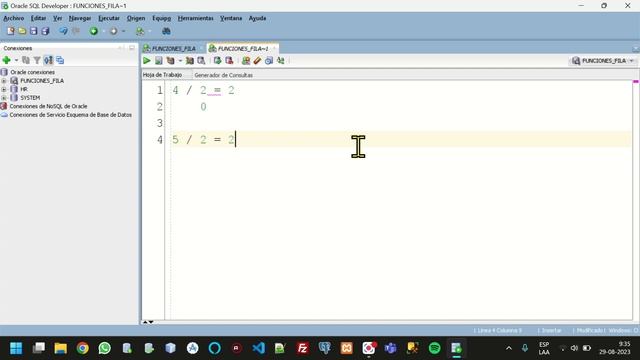Screen dimensions: 640x360
Task: Open Visual Studio Code from taskbar
Action: click(258, 348)
